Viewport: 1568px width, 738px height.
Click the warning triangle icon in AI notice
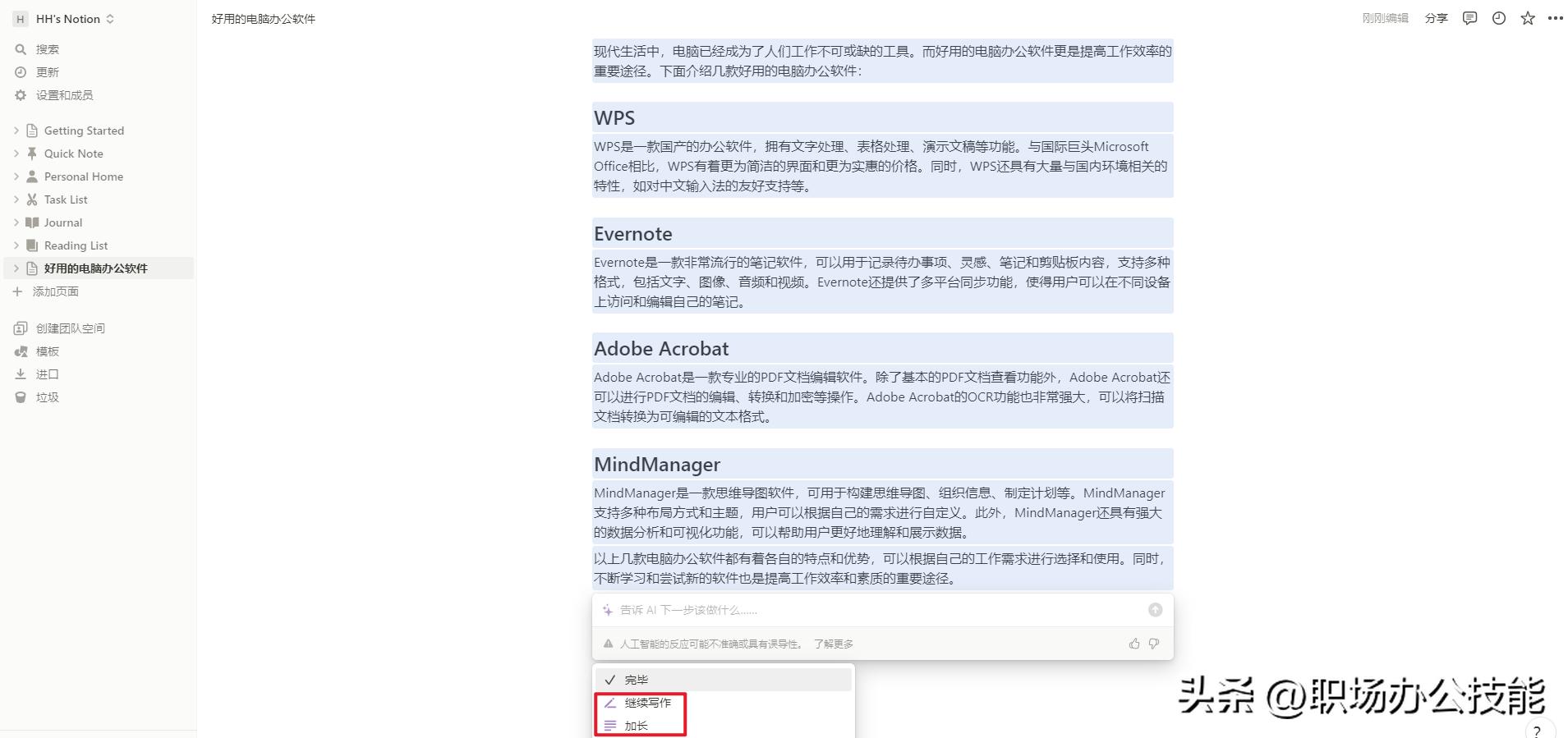609,644
